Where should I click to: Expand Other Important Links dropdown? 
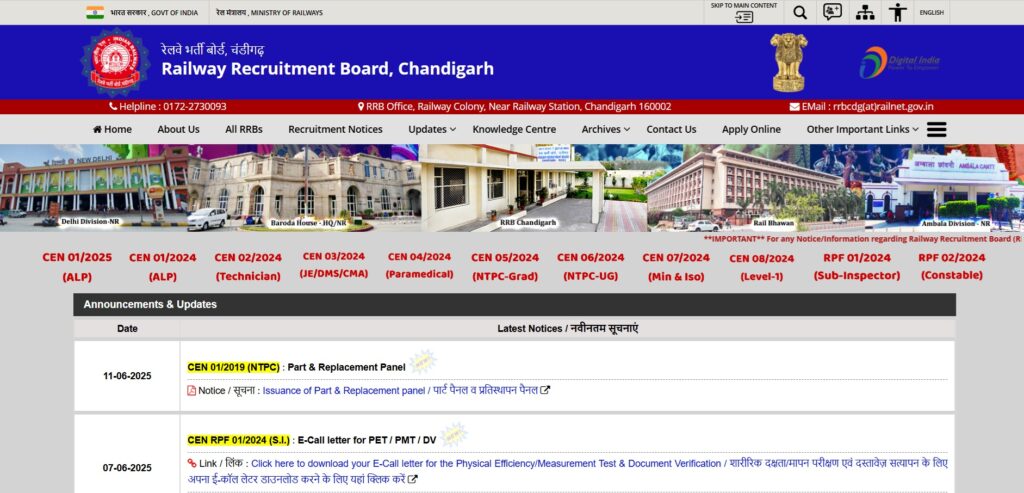tap(862, 129)
